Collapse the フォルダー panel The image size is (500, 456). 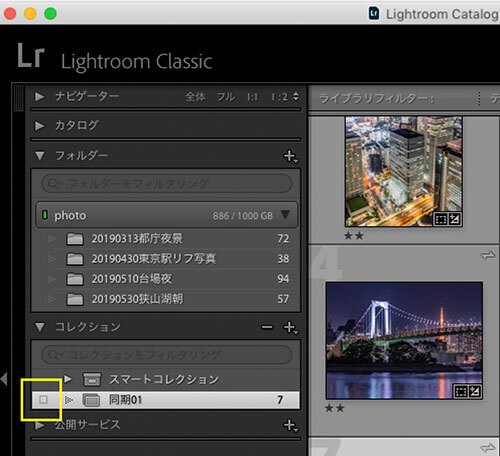[x=40, y=156]
